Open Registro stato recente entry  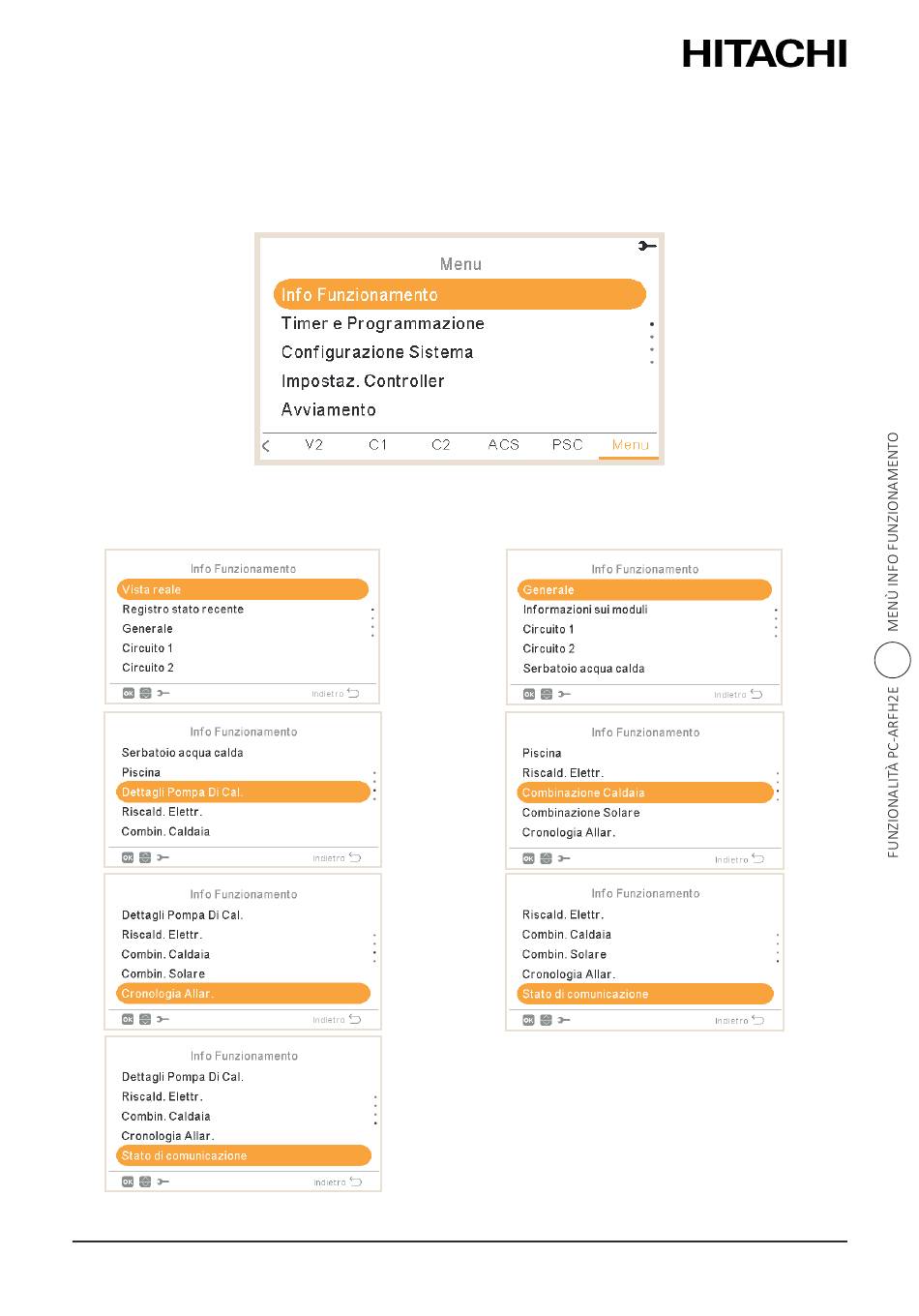coord(183,610)
